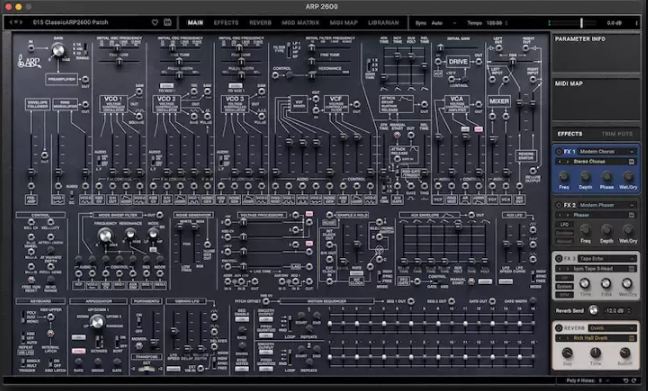Click the save patch icon in top bar

click(167, 22)
